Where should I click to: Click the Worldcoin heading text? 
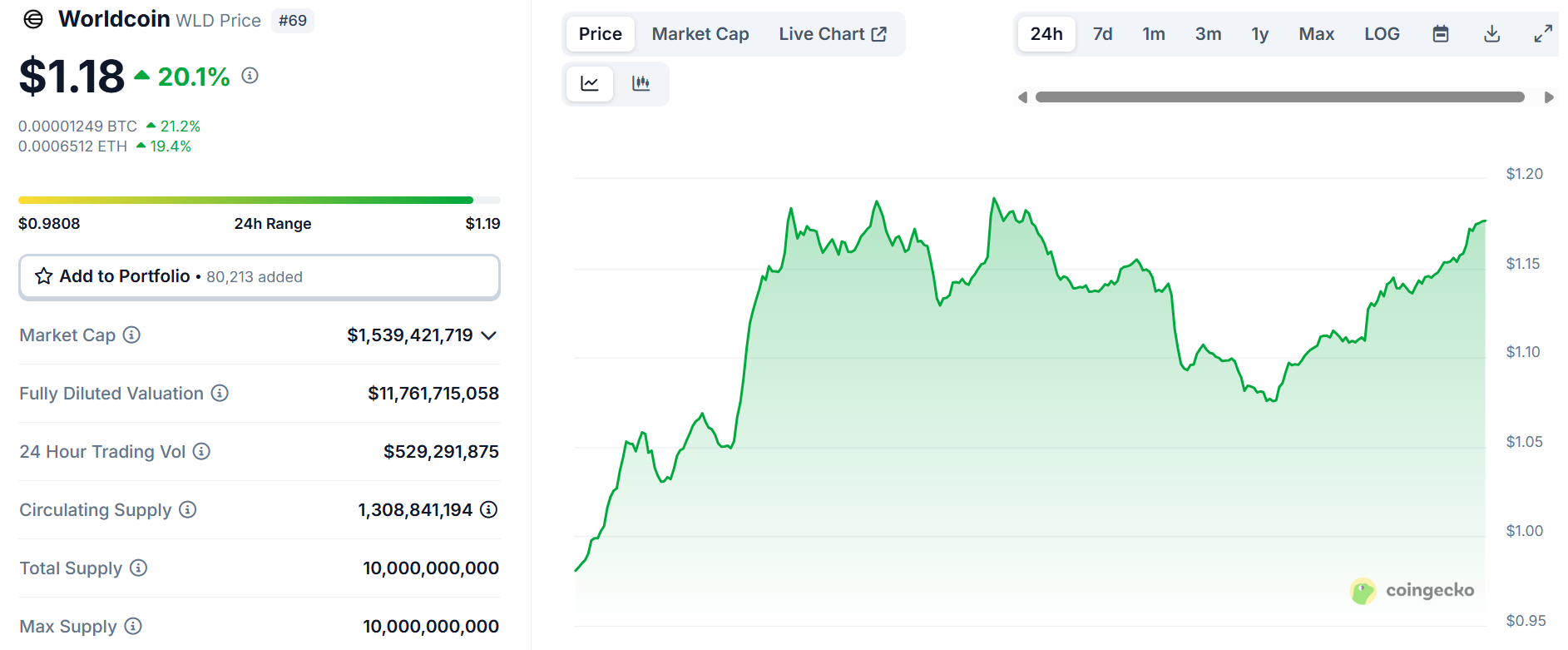114,19
